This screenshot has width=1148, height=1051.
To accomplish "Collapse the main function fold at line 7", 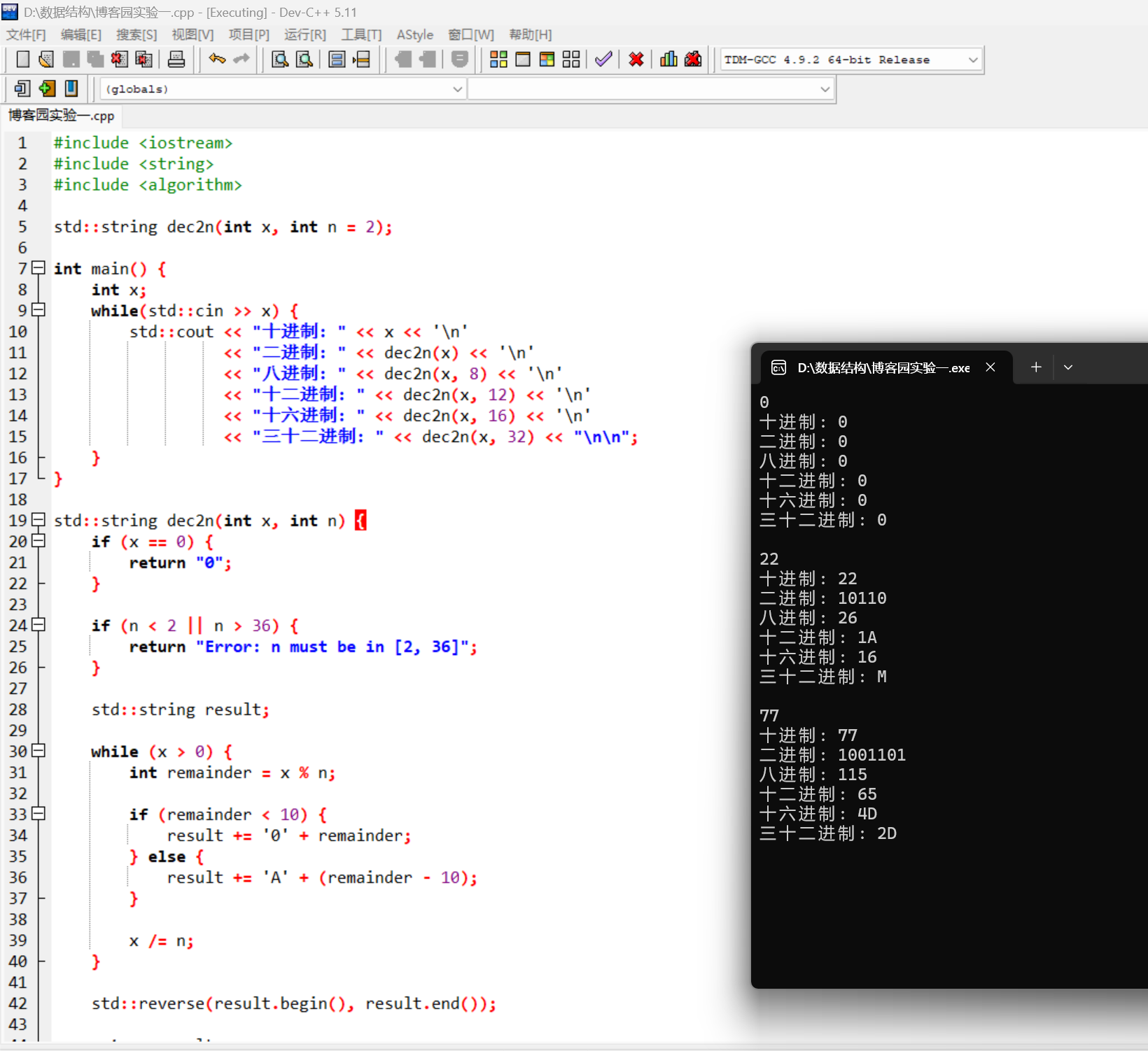I will point(38,268).
